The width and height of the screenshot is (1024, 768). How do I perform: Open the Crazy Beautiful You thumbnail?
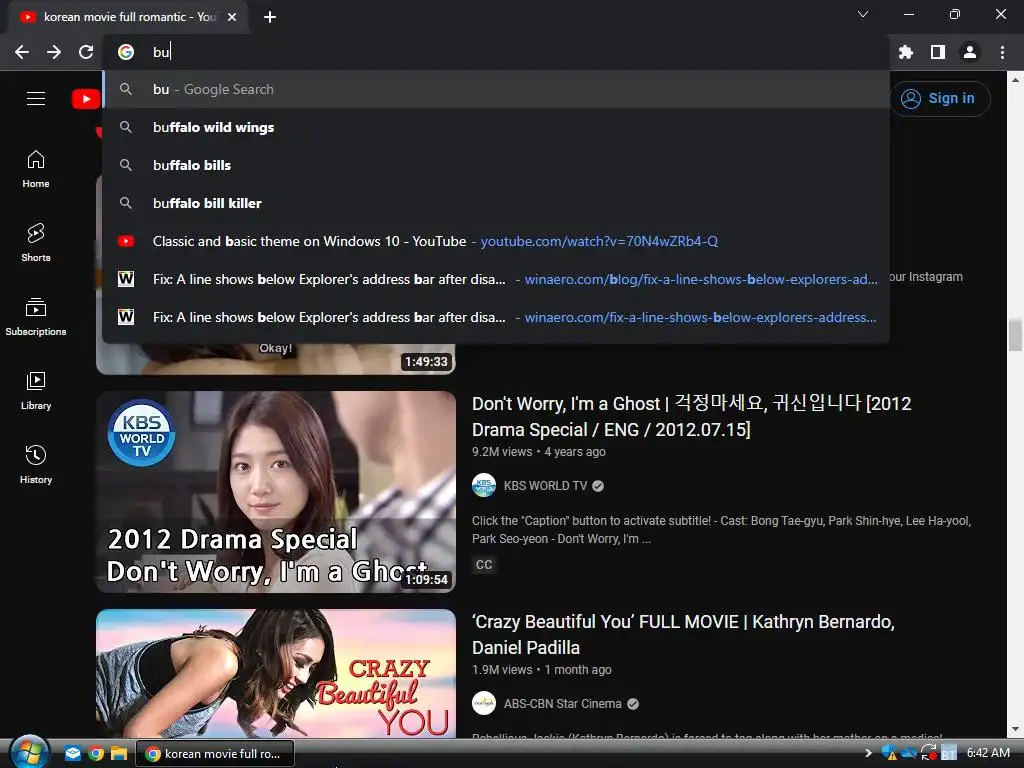click(x=276, y=673)
